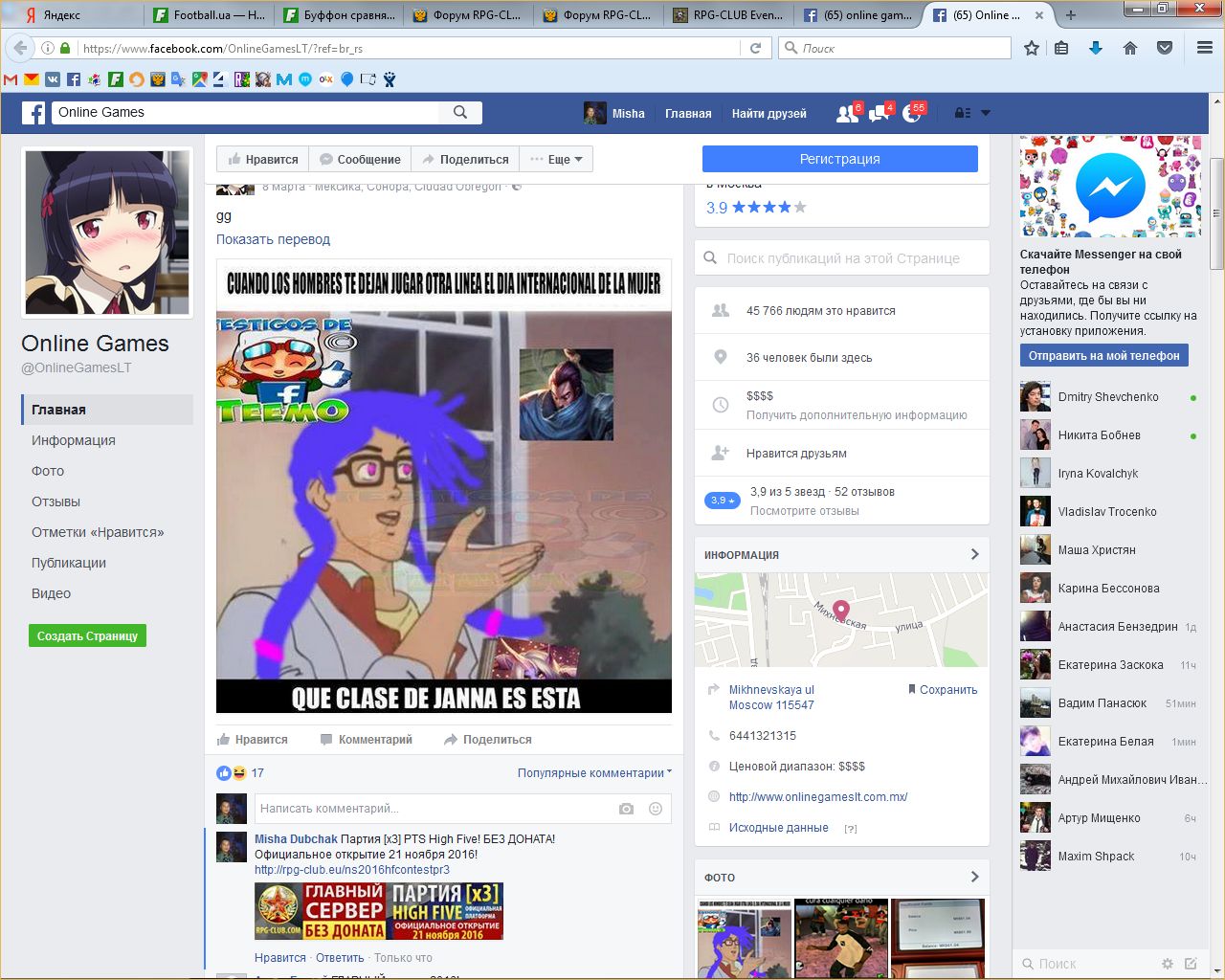This screenshot has height=980, width=1225.
Task: Open the Mikhnevskaya map thumbnail
Action: coord(841,620)
